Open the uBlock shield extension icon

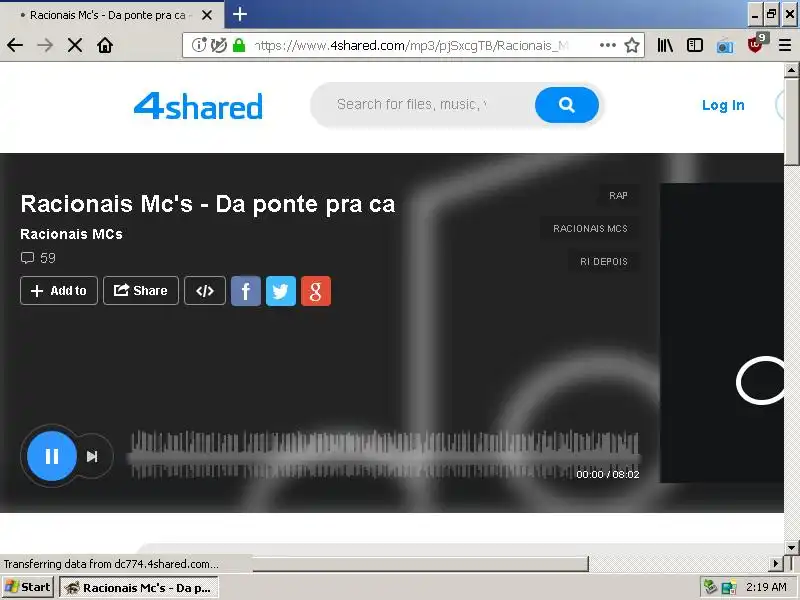tap(755, 45)
